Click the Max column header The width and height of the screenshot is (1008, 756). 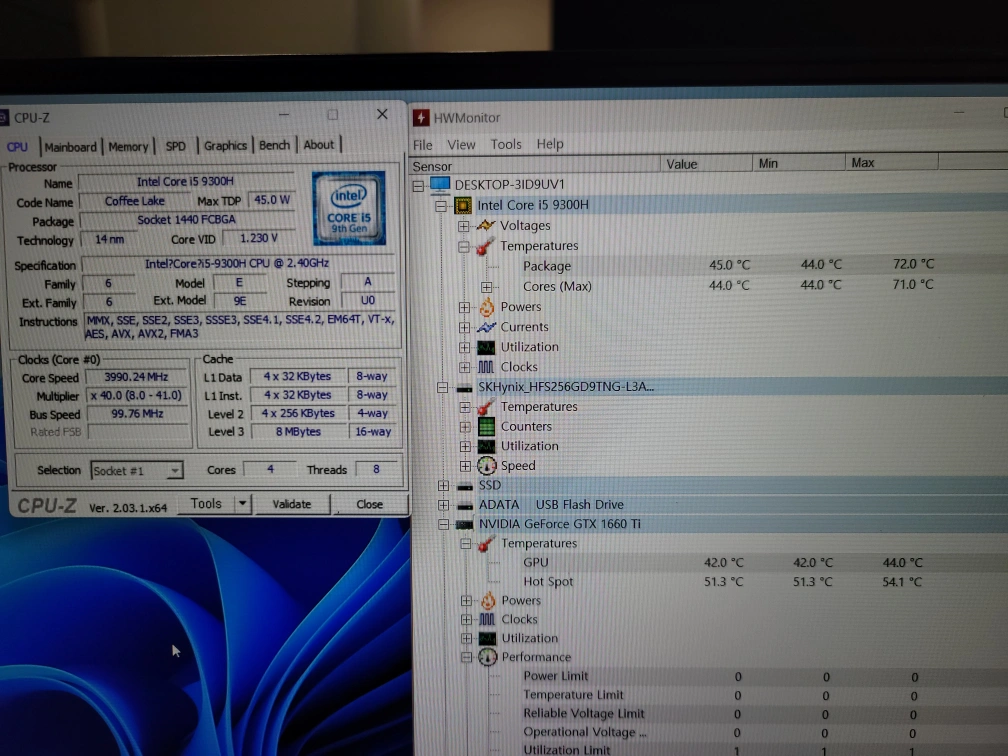point(891,163)
